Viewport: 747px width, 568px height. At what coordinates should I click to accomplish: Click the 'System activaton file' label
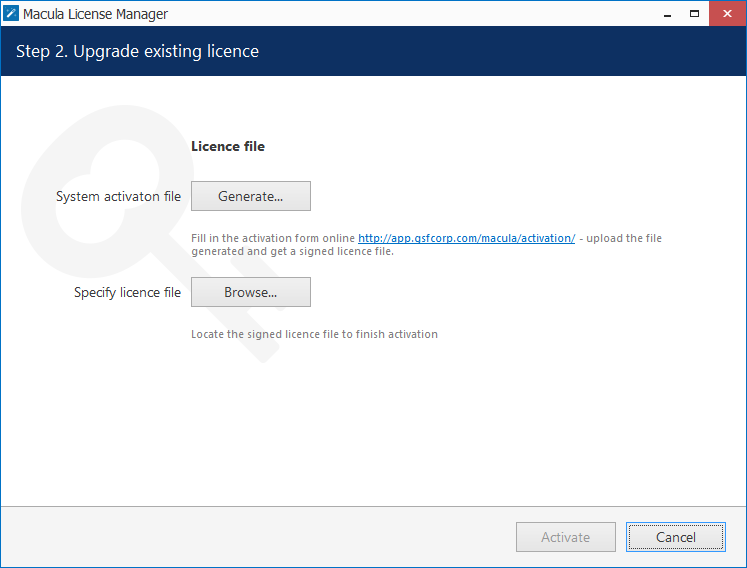click(x=119, y=196)
